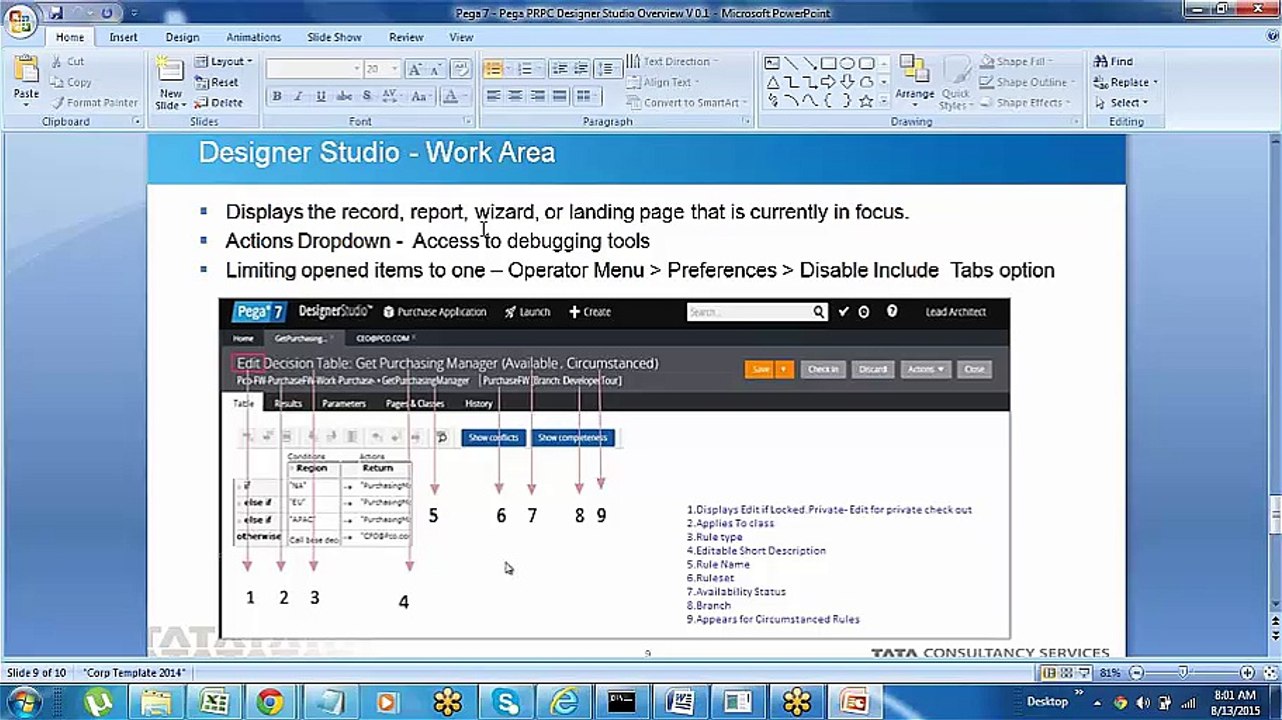Activate the Format Painter

tap(94, 102)
